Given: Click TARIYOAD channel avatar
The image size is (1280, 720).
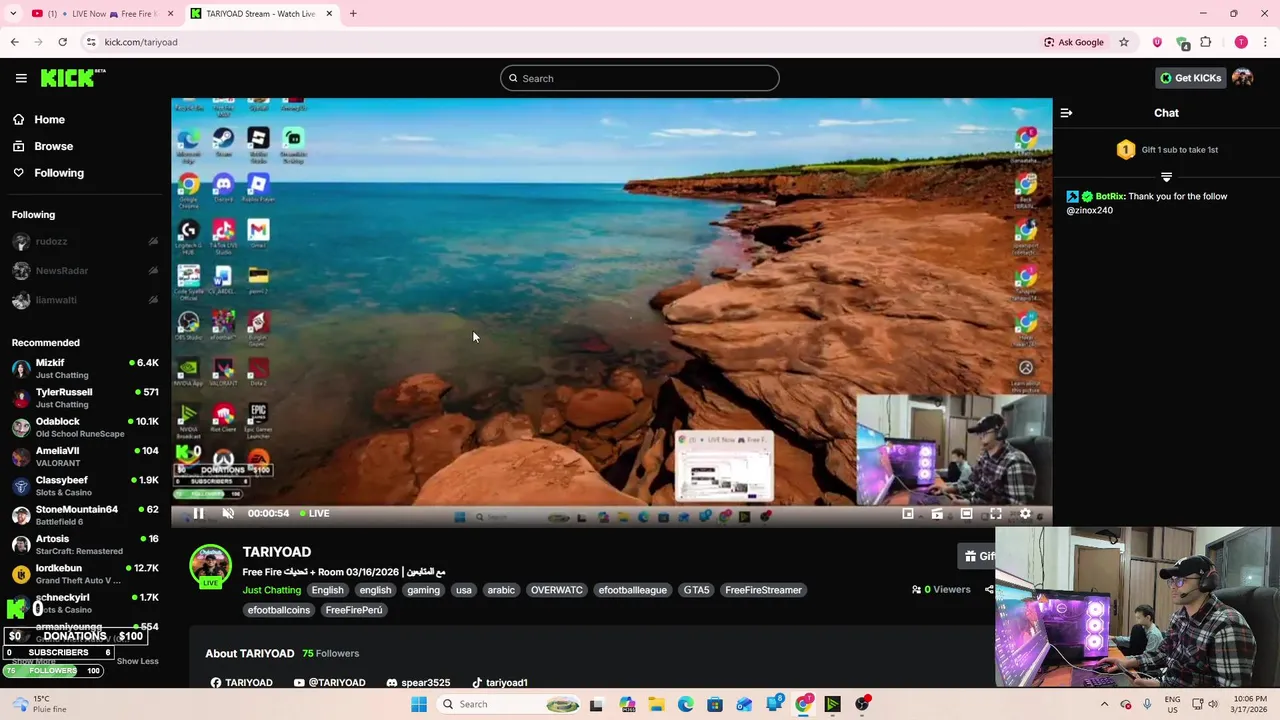Looking at the screenshot, I should 210,566.
